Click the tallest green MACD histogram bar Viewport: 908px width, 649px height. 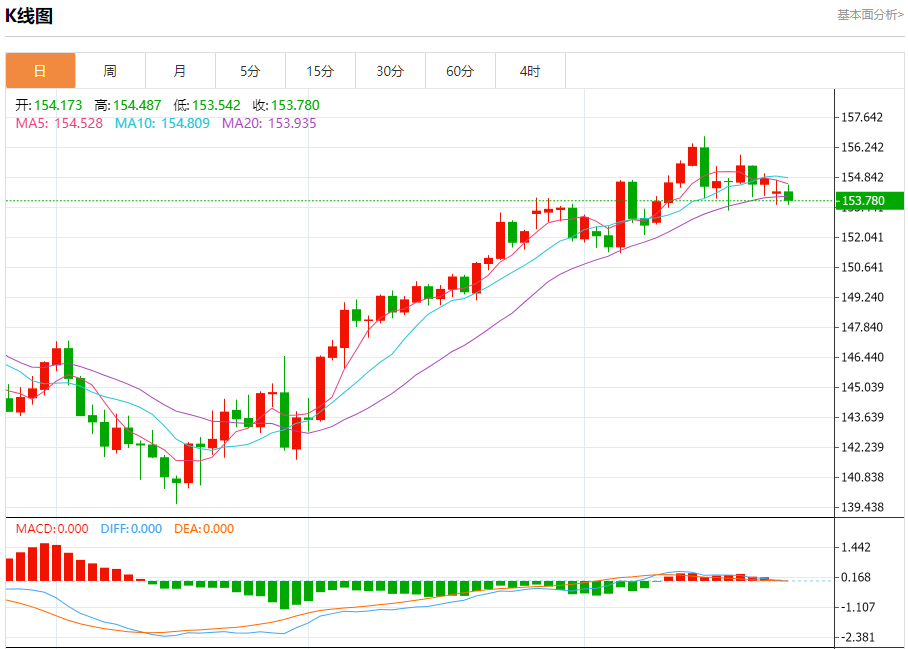[x=284, y=595]
